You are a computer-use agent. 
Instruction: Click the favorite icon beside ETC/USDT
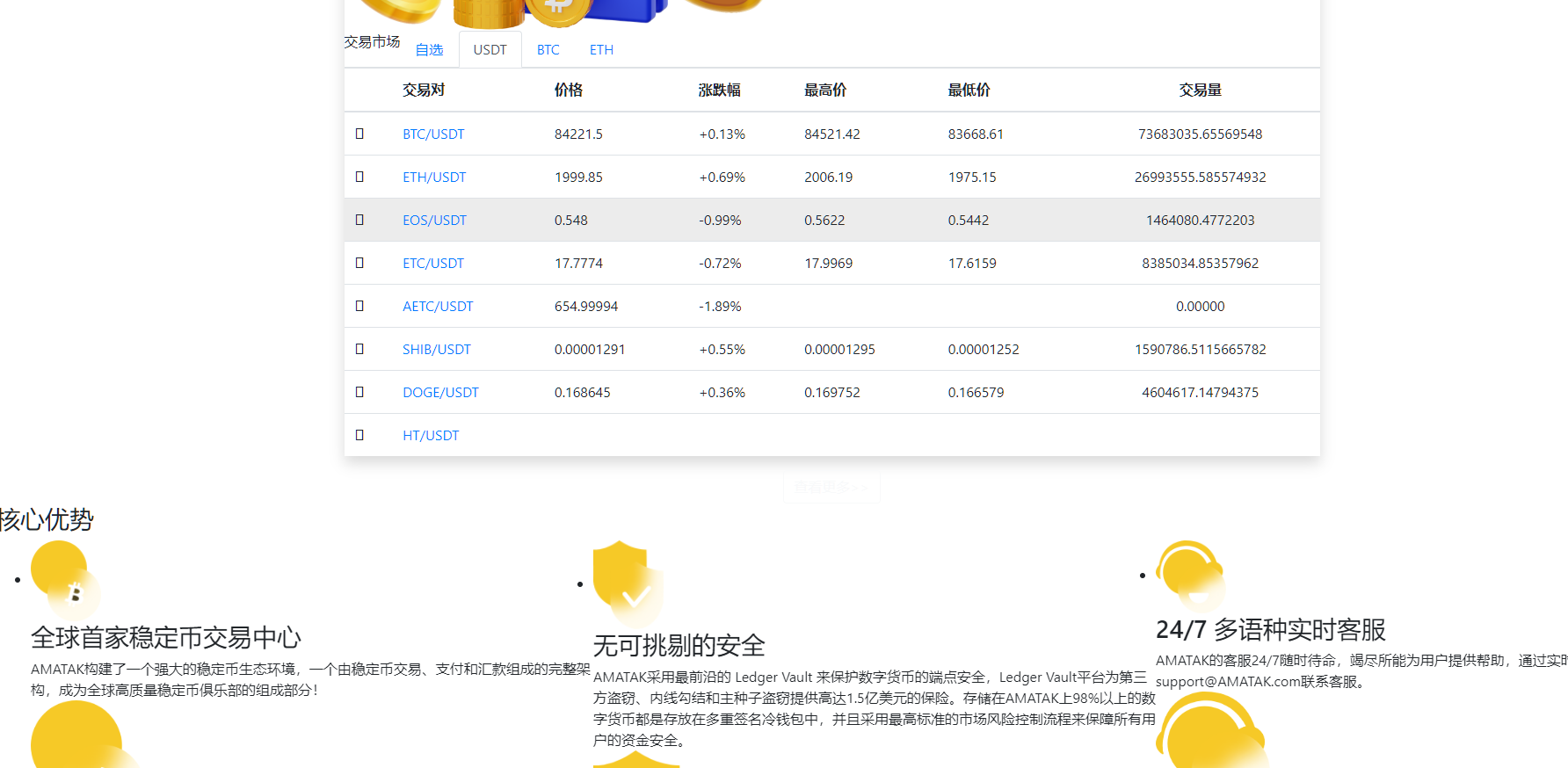tap(359, 263)
